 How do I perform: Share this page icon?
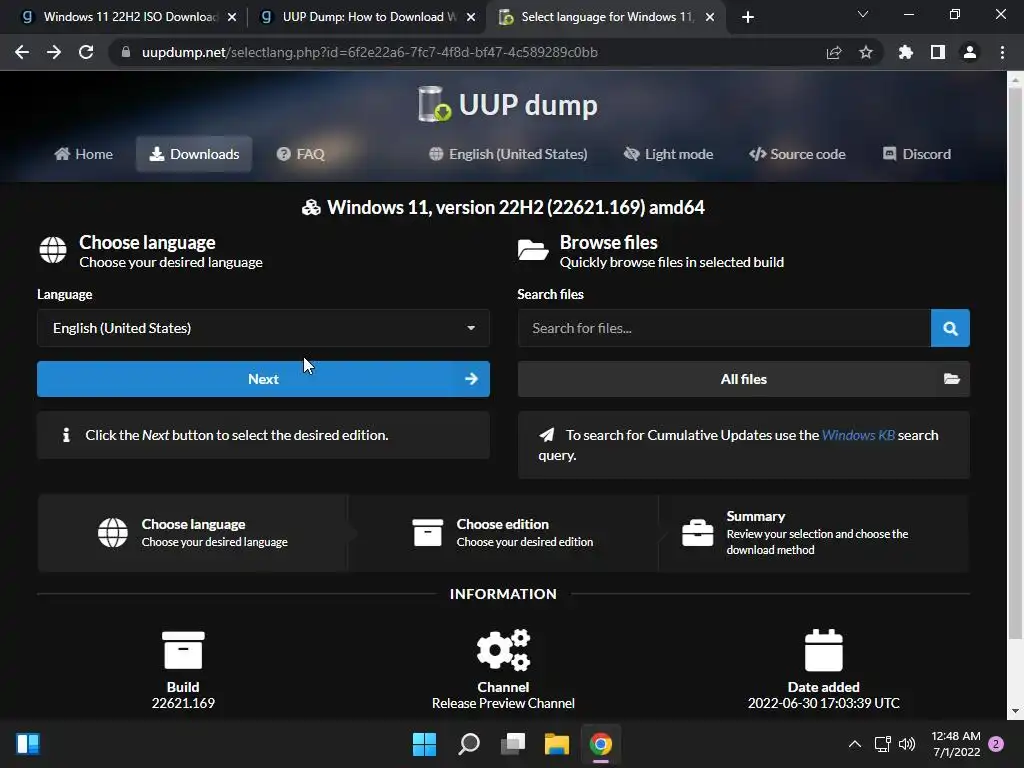pyautogui.click(x=834, y=52)
